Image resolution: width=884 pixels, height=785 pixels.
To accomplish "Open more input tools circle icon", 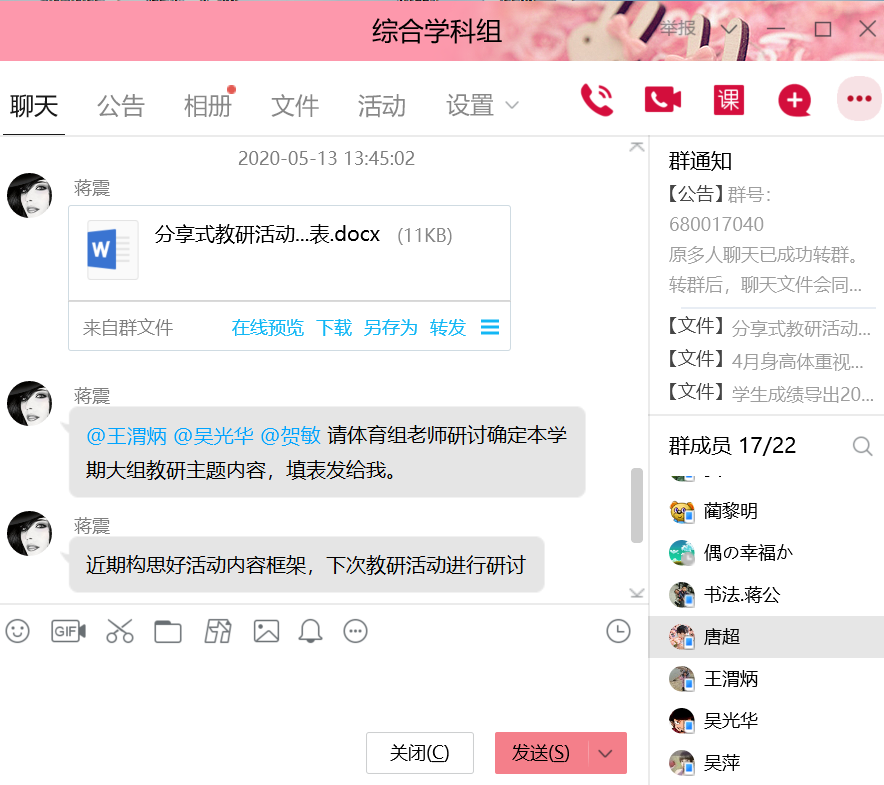I will coord(355,631).
